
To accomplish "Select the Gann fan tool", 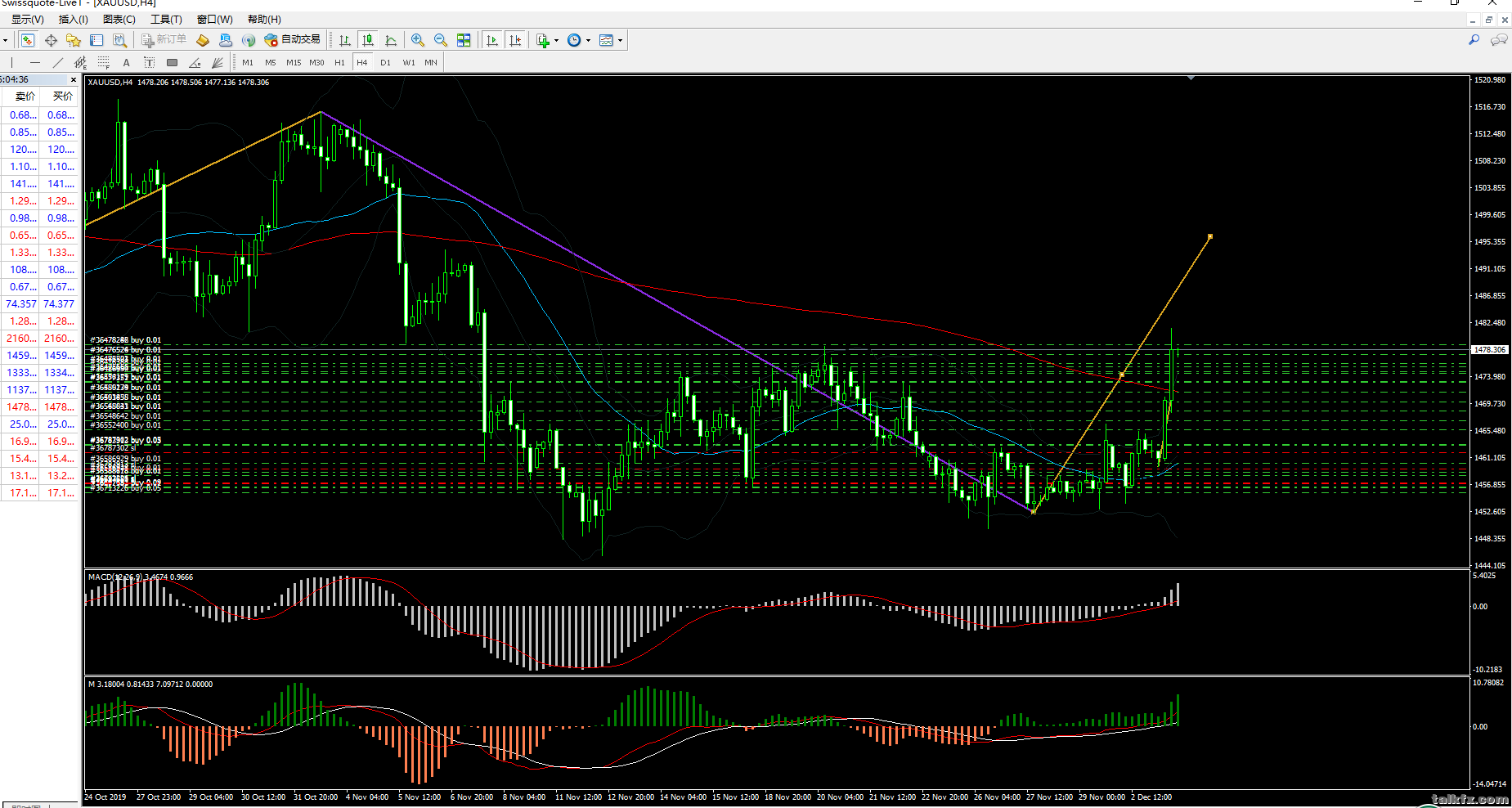I will click(x=218, y=62).
